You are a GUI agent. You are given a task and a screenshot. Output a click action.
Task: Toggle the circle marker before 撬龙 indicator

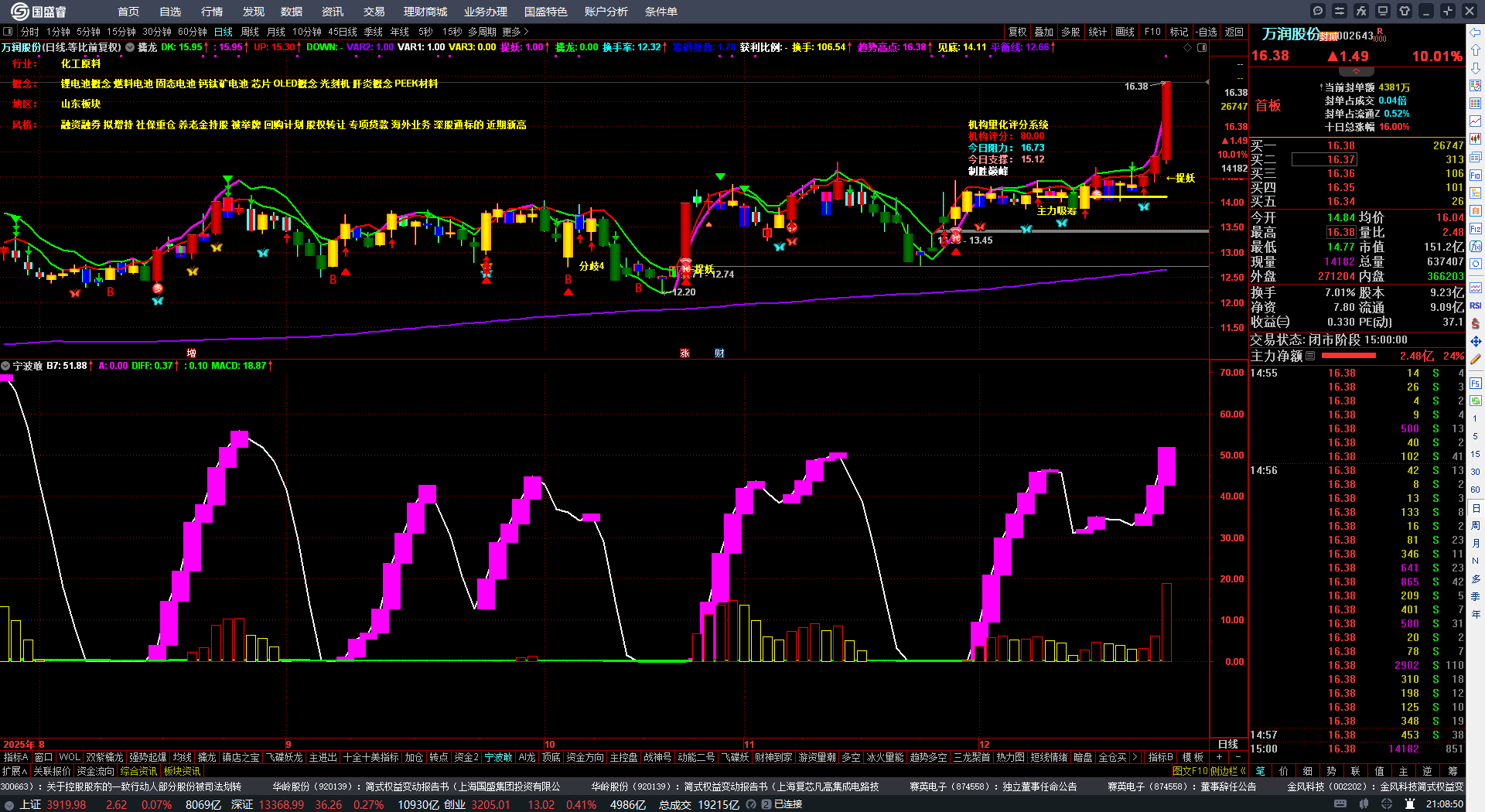(130, 47)
